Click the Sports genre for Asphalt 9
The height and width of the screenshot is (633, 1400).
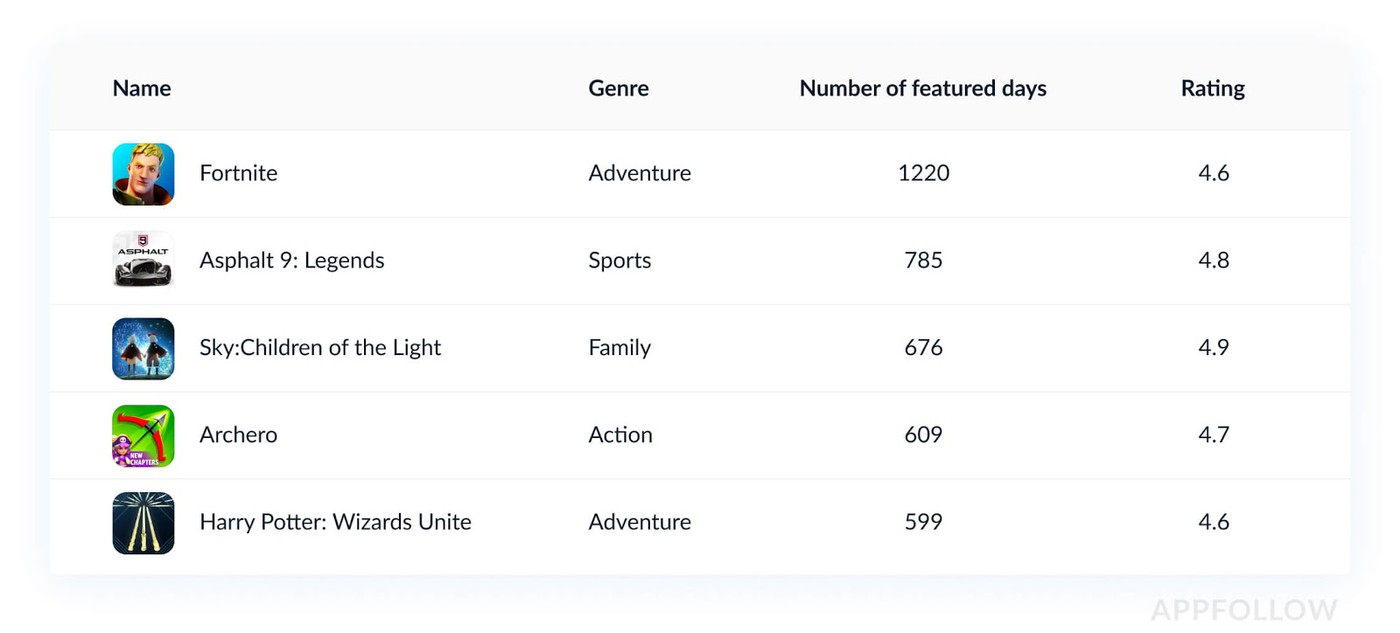pyautogui.click(x=619, y=260)
